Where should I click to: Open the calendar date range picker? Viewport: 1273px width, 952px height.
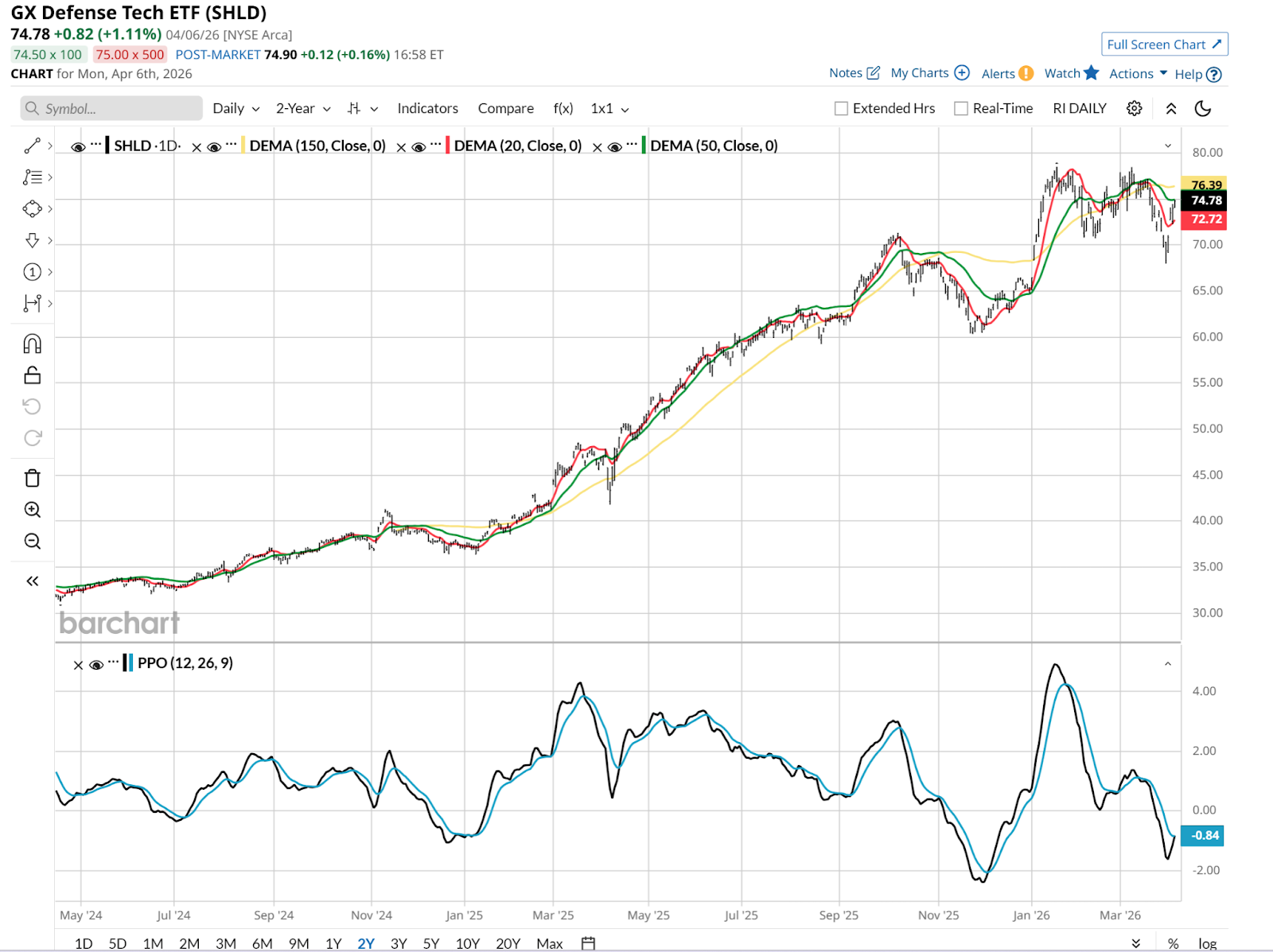(588, 943)
